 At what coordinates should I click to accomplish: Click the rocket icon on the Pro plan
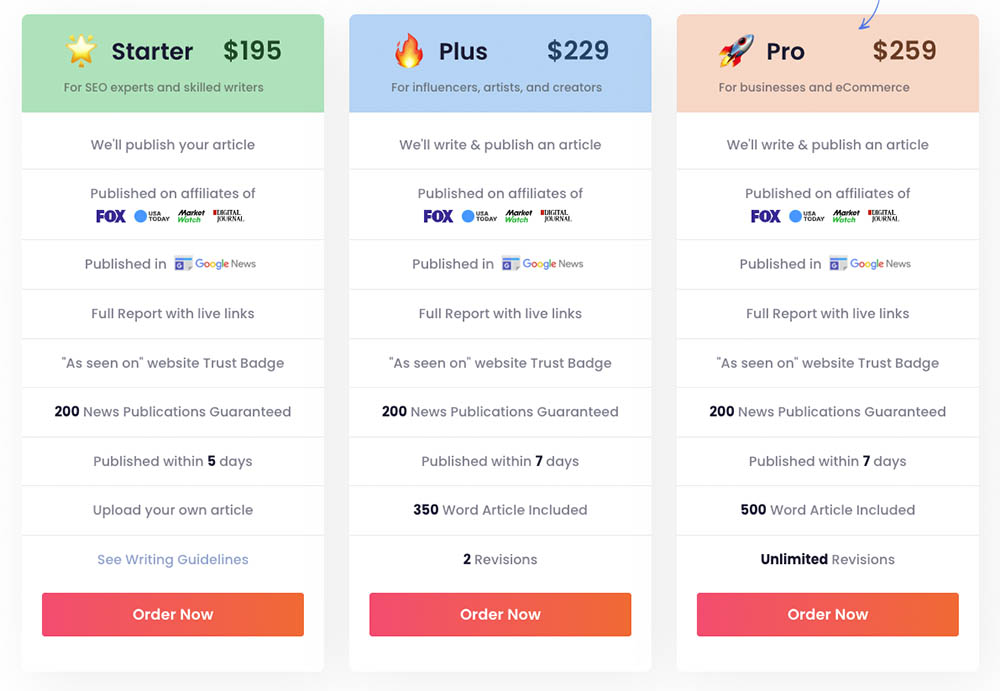733,49
